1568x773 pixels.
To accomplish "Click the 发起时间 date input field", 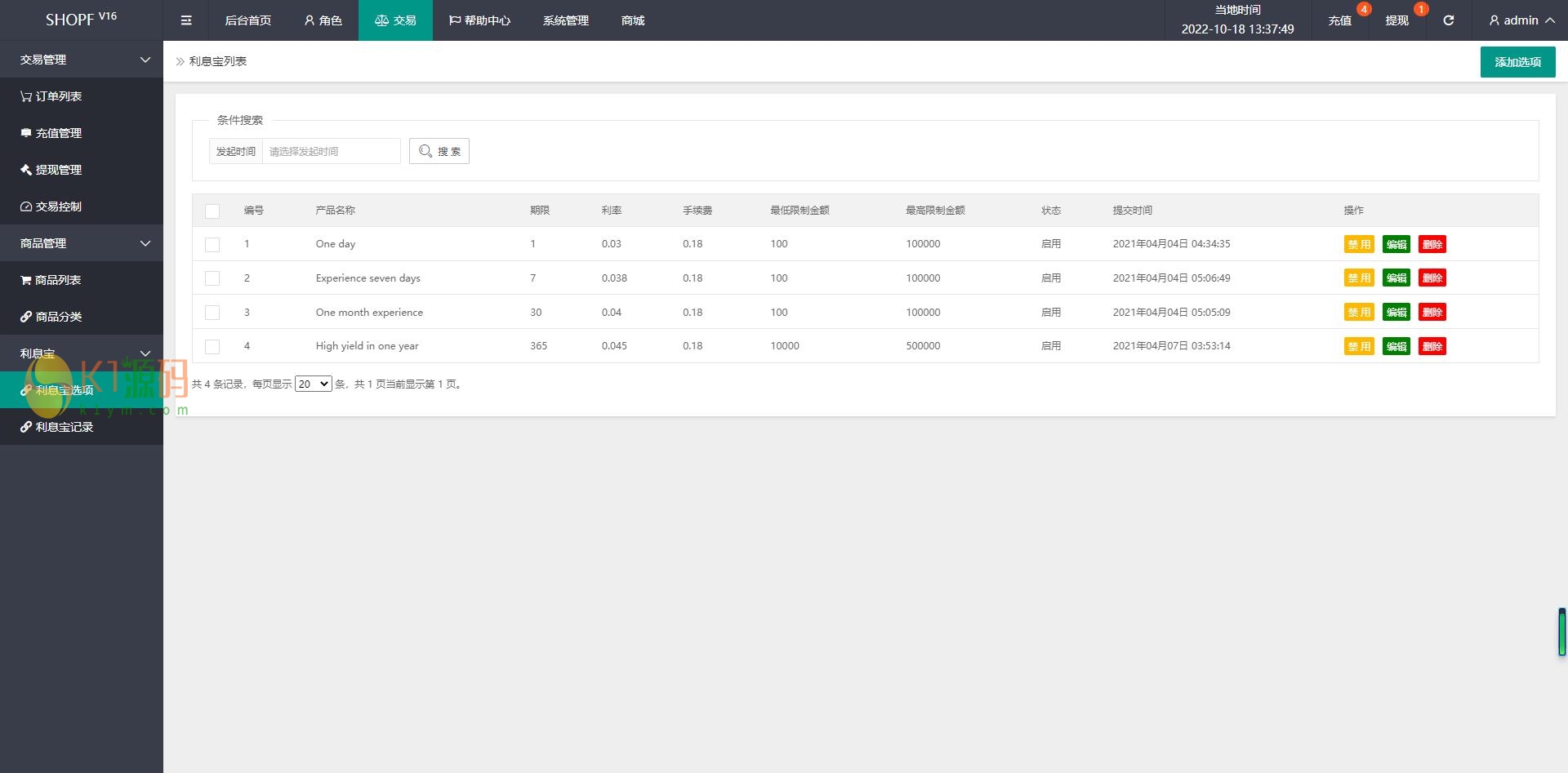I will 331,151.
